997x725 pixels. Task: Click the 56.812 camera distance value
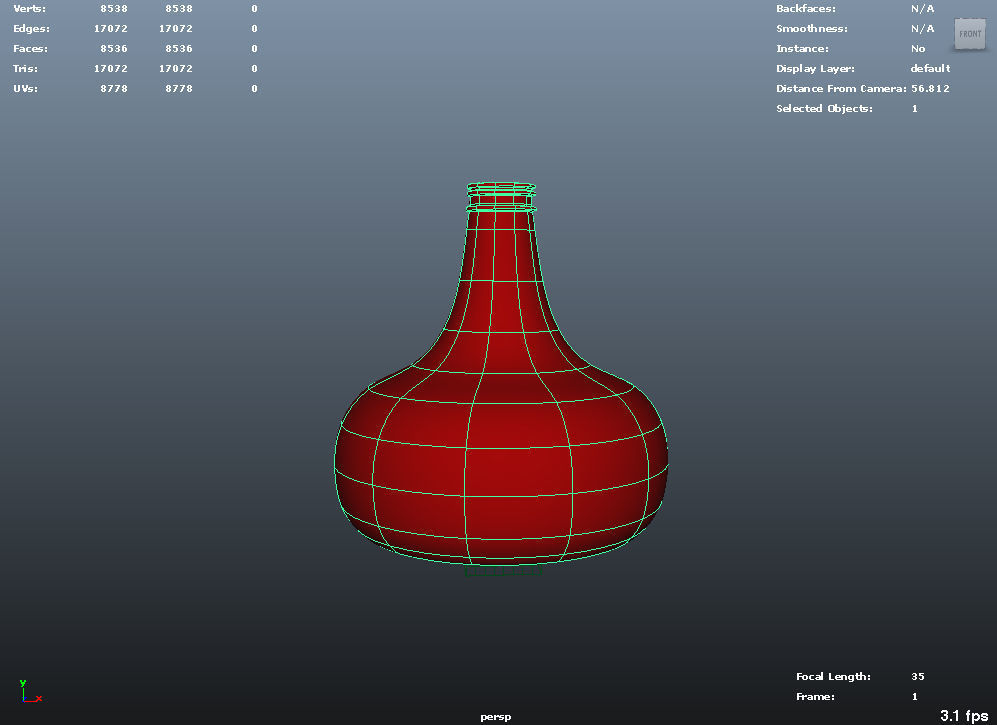[x=930, y=88]
